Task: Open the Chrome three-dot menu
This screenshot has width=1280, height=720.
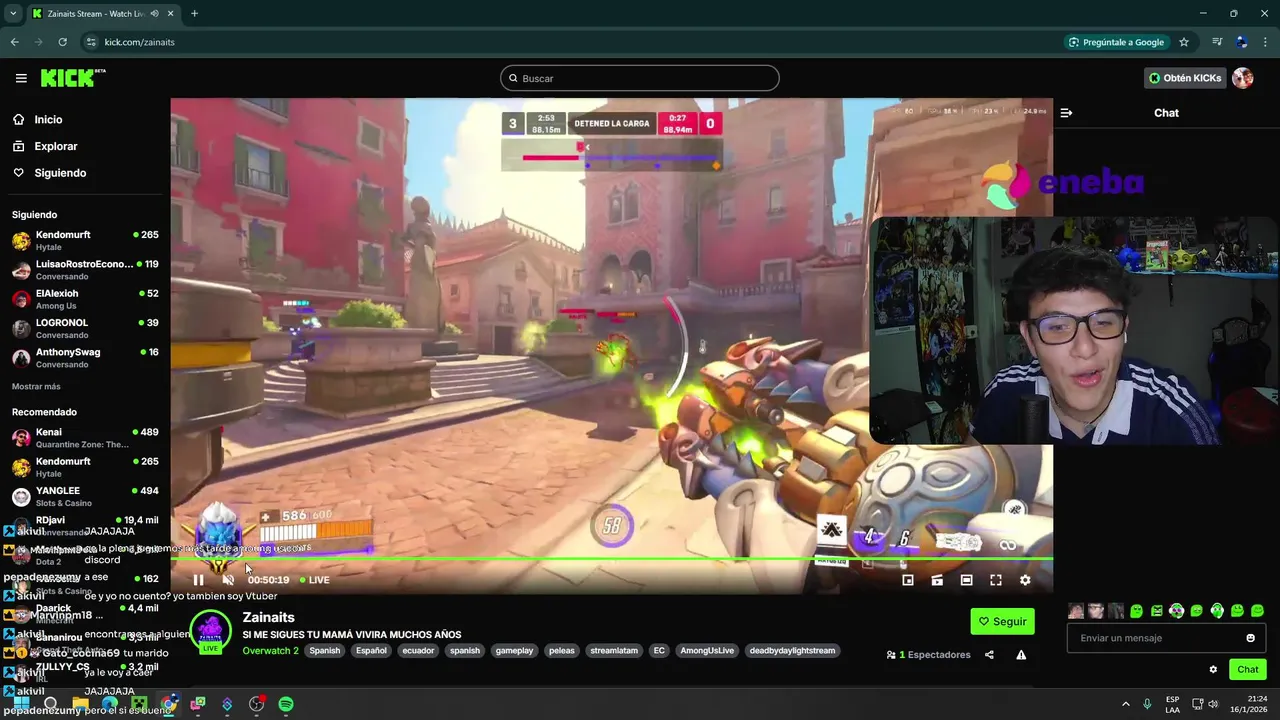Action: tap(1266, 42)
